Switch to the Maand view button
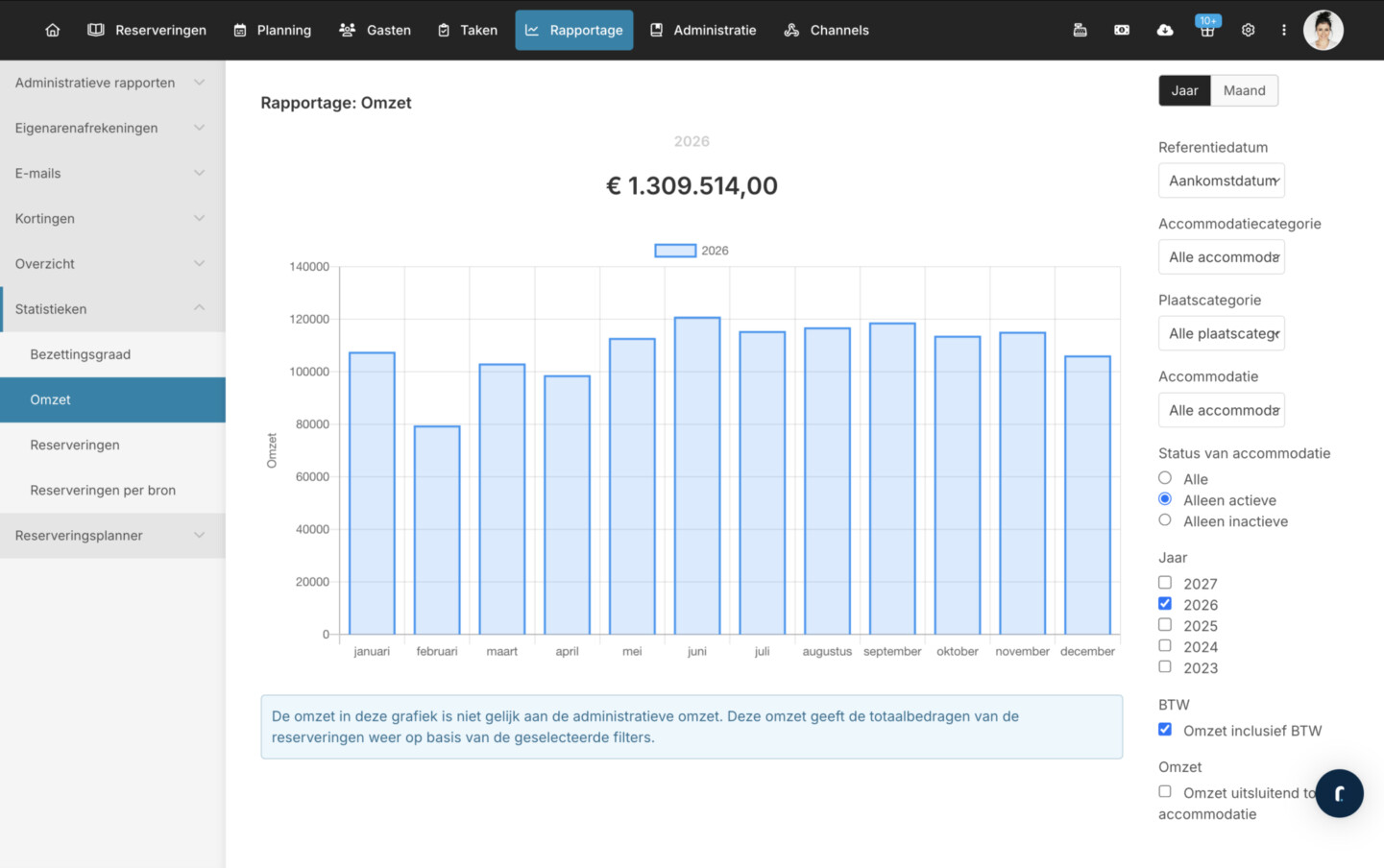The image size is (1384, 868). click(x=1244, y=90)
